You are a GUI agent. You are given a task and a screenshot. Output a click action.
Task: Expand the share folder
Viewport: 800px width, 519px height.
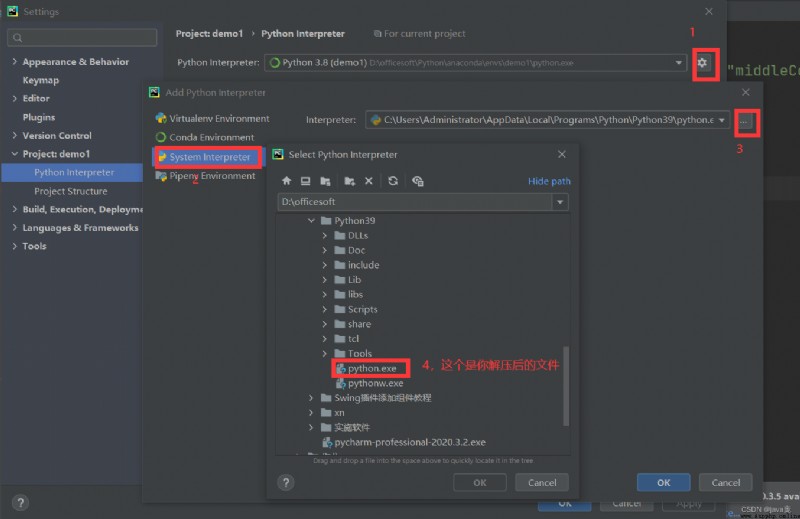coord(324,325)
